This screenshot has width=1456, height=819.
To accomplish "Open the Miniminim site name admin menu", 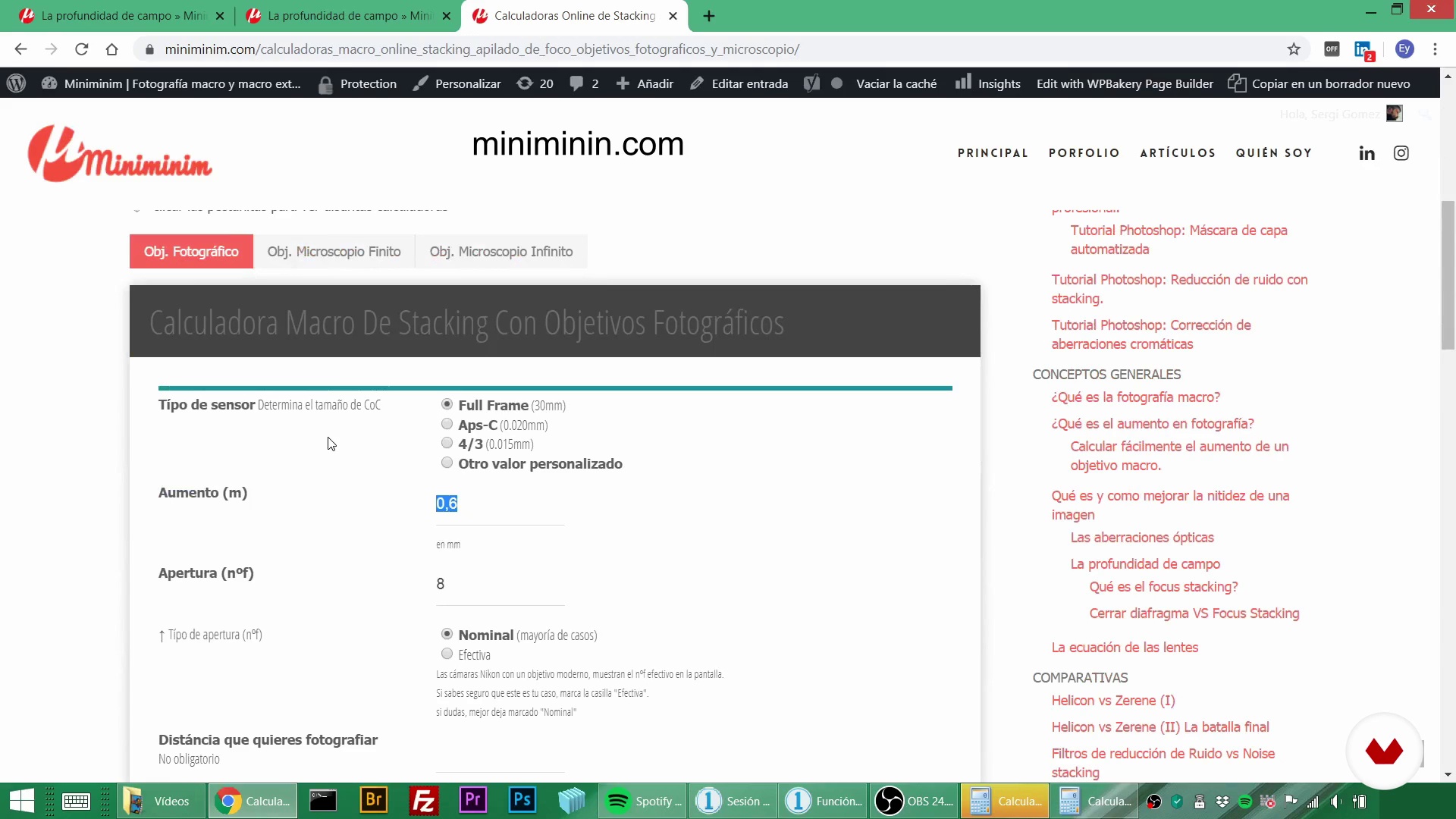I will pyautogui.click(x=172, y=83).
